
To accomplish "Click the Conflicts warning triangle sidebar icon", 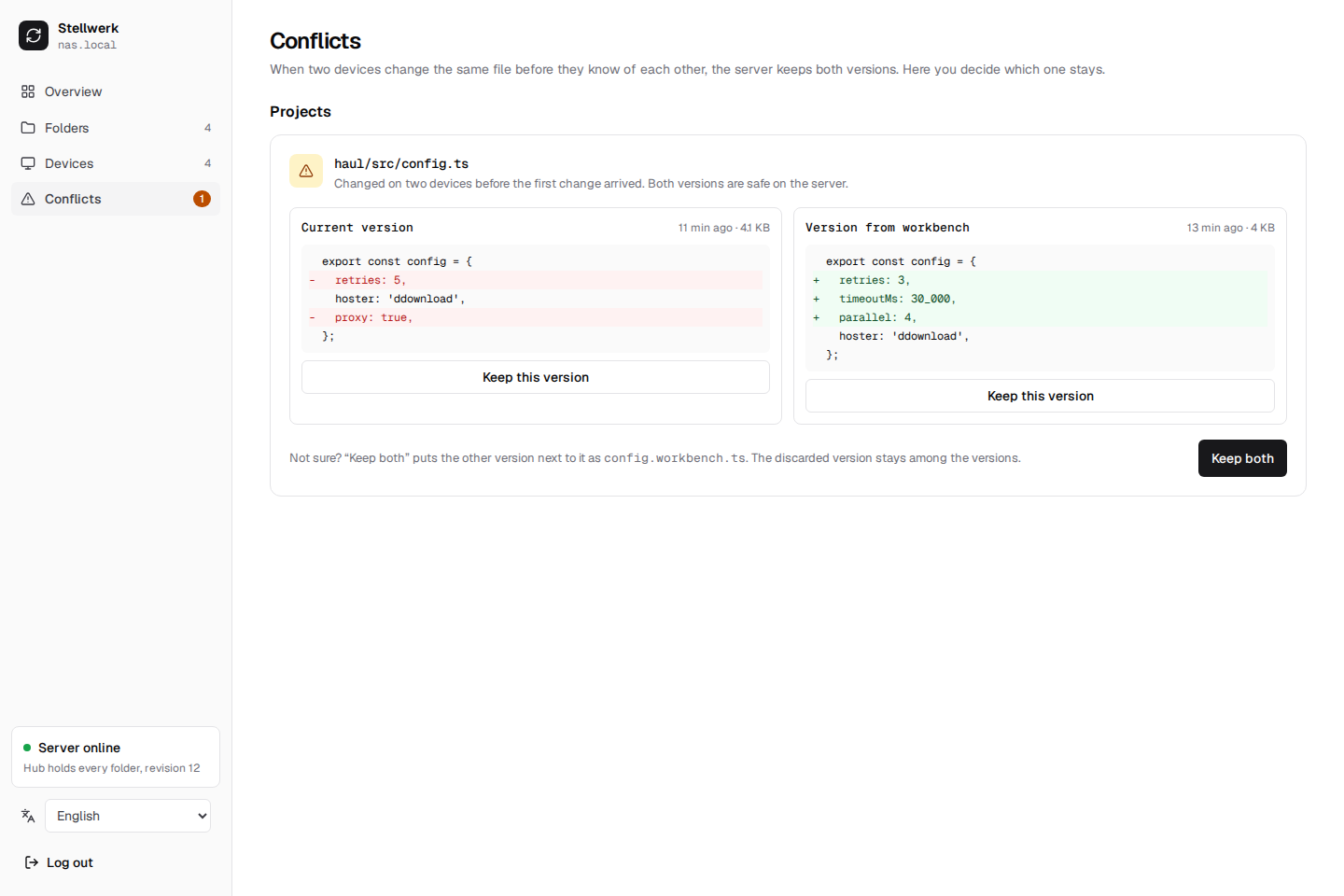I will 28,199.
